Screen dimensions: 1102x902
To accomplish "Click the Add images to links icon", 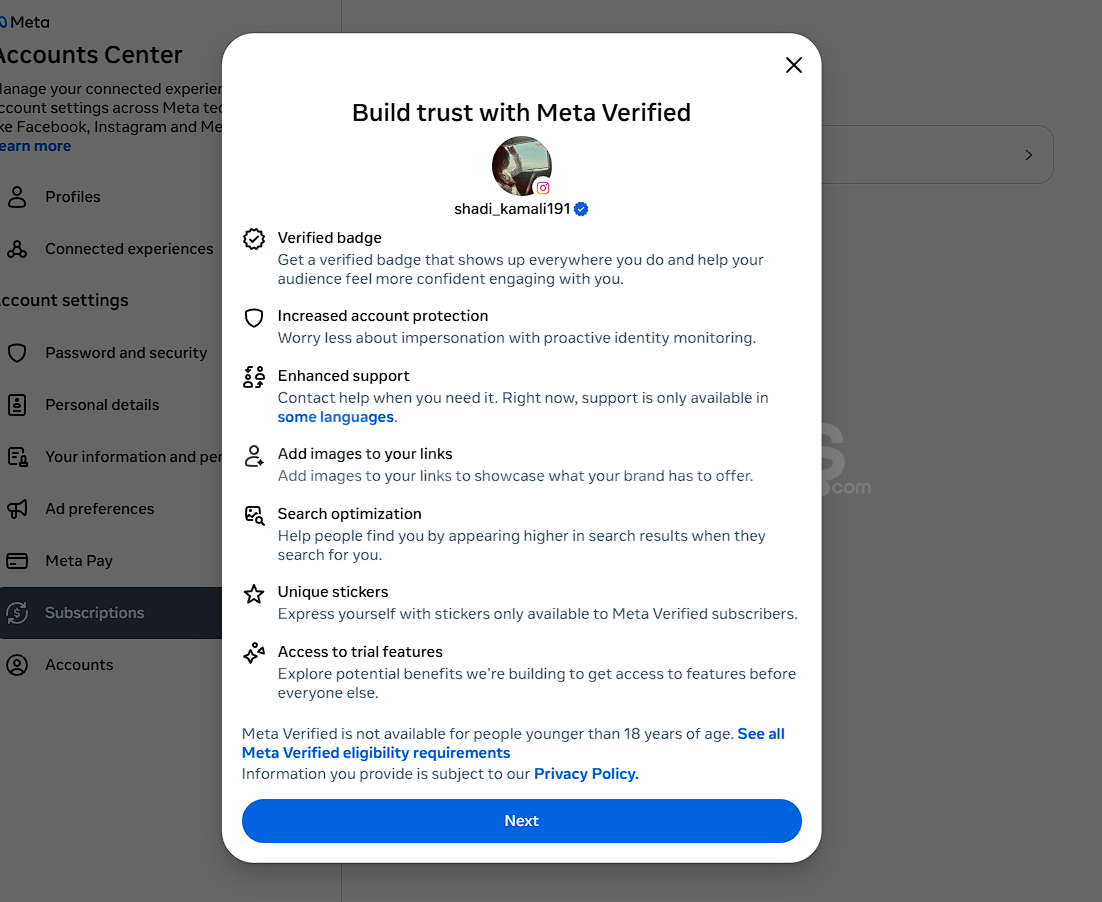I will [x=254, y=456].
